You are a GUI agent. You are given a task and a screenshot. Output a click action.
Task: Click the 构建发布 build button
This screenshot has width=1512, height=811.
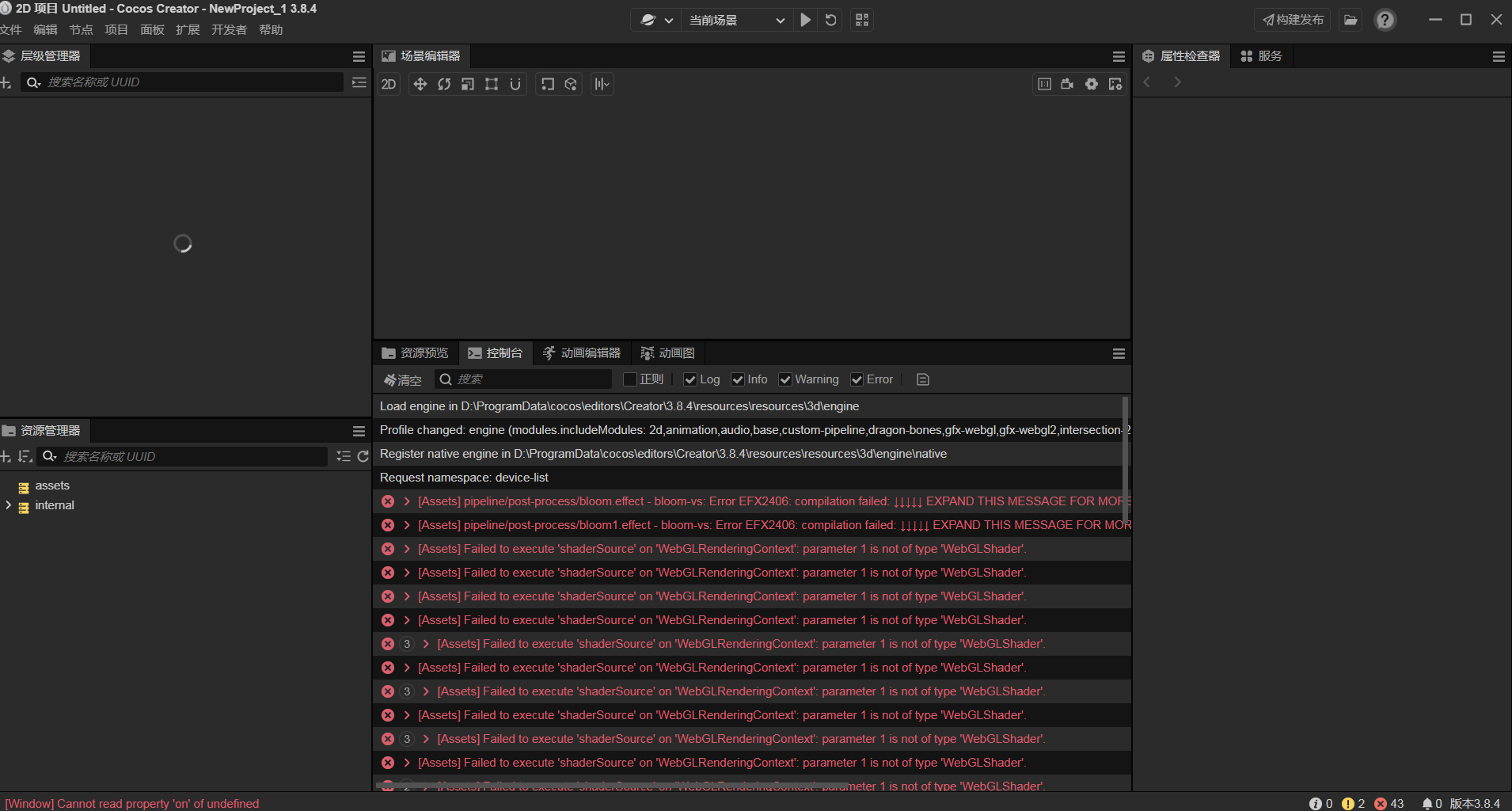(1293, 20)
